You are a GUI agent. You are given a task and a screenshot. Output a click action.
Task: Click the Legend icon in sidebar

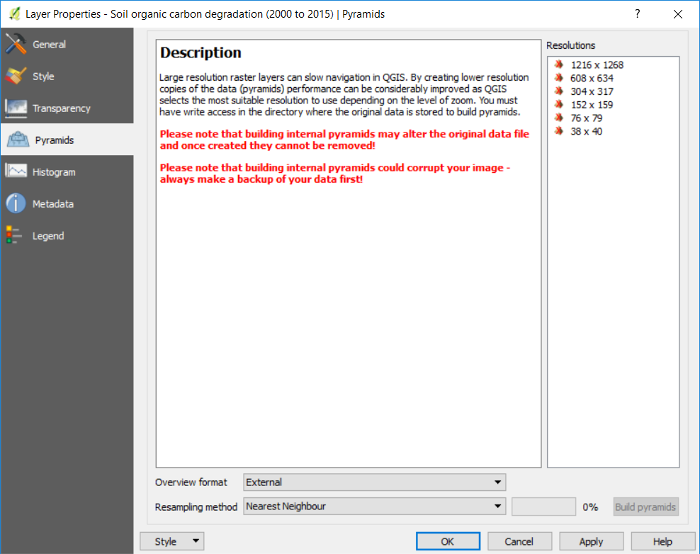click(14, 235)
